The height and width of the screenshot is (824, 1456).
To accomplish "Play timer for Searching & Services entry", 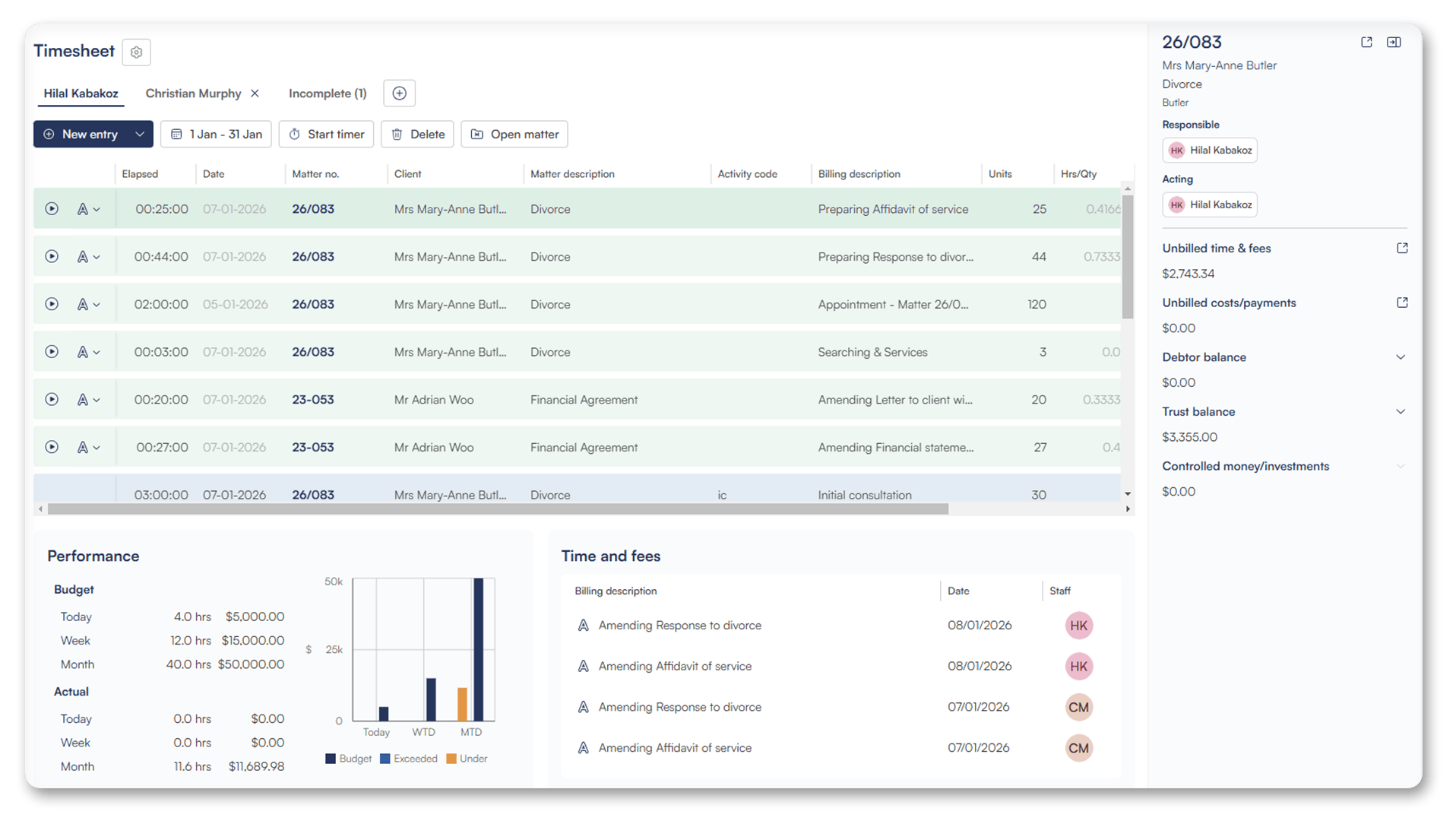I will pos(52,352).
